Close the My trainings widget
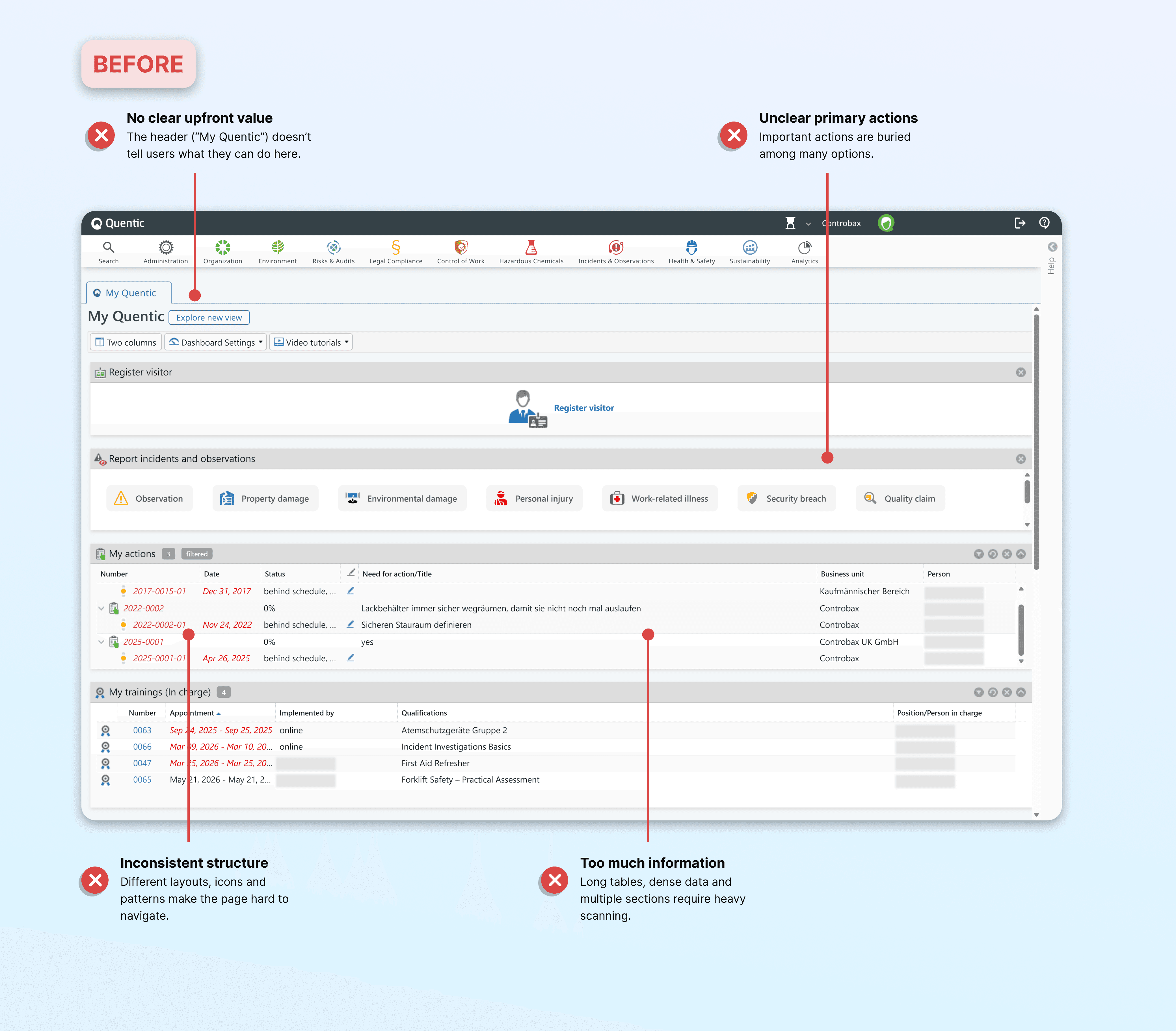Viewport: 1176px width, 1031px height. pyautogui.click(x=1007, y=692)
